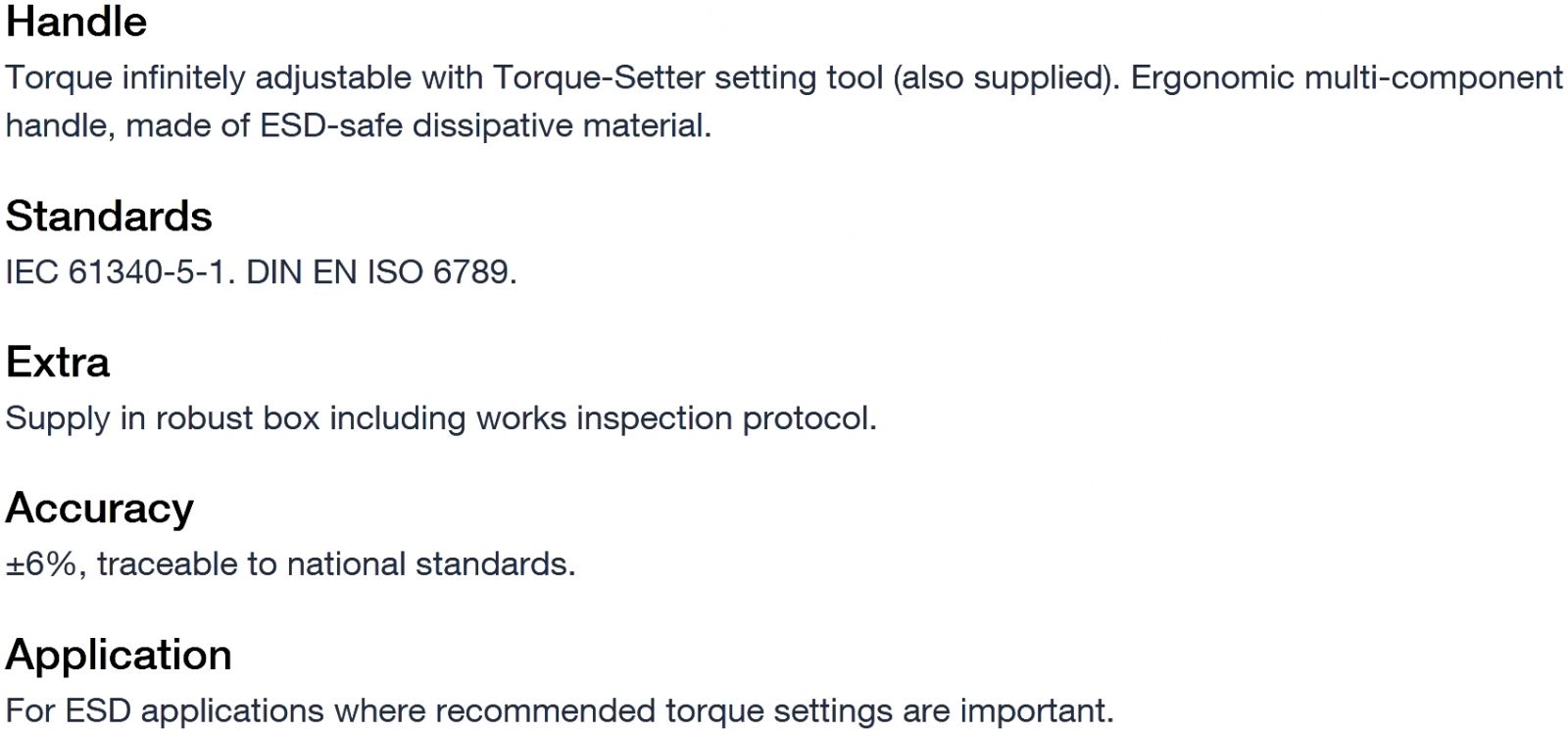This screenshot has height=733, width=1568.
Task: Click the word "Torque-Setter" in Handle text
Action: [x=599, y=77]
